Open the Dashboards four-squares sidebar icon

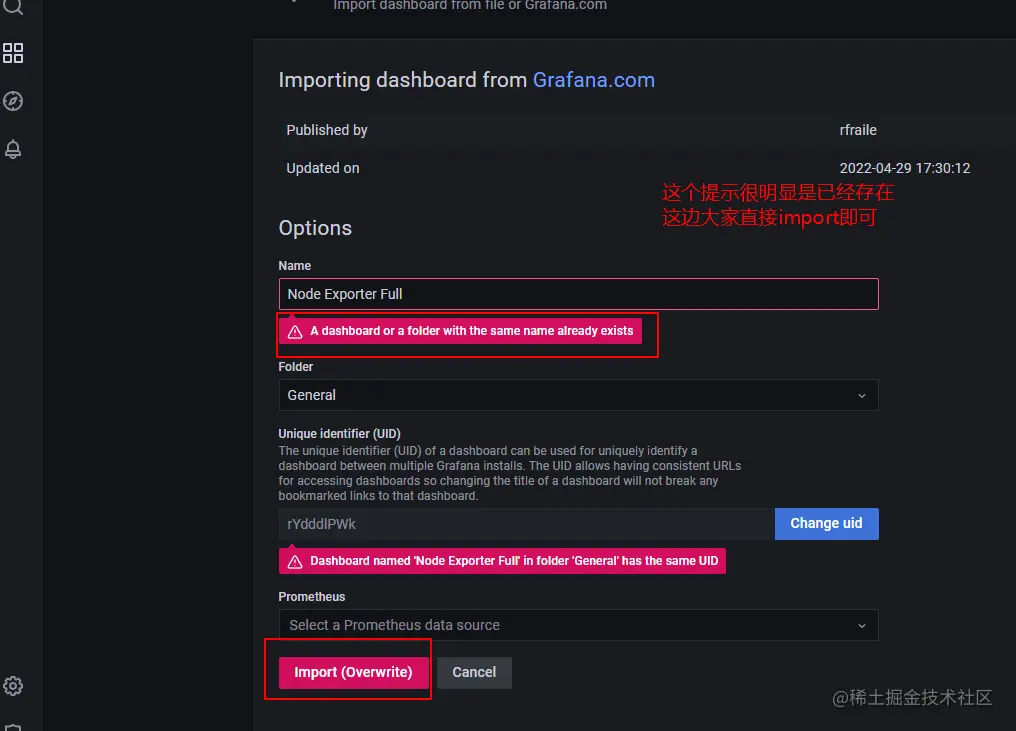pos(13,53)
